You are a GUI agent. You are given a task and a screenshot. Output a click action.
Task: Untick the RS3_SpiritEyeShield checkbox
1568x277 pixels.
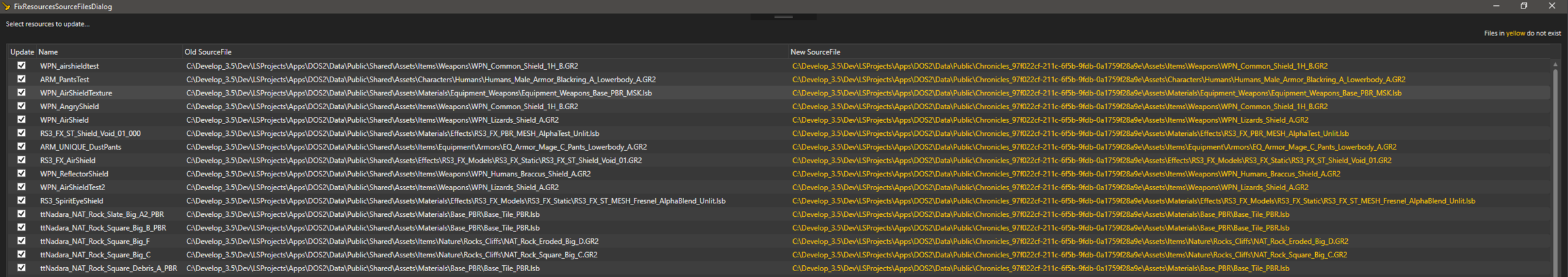click(x=22, y=201)
